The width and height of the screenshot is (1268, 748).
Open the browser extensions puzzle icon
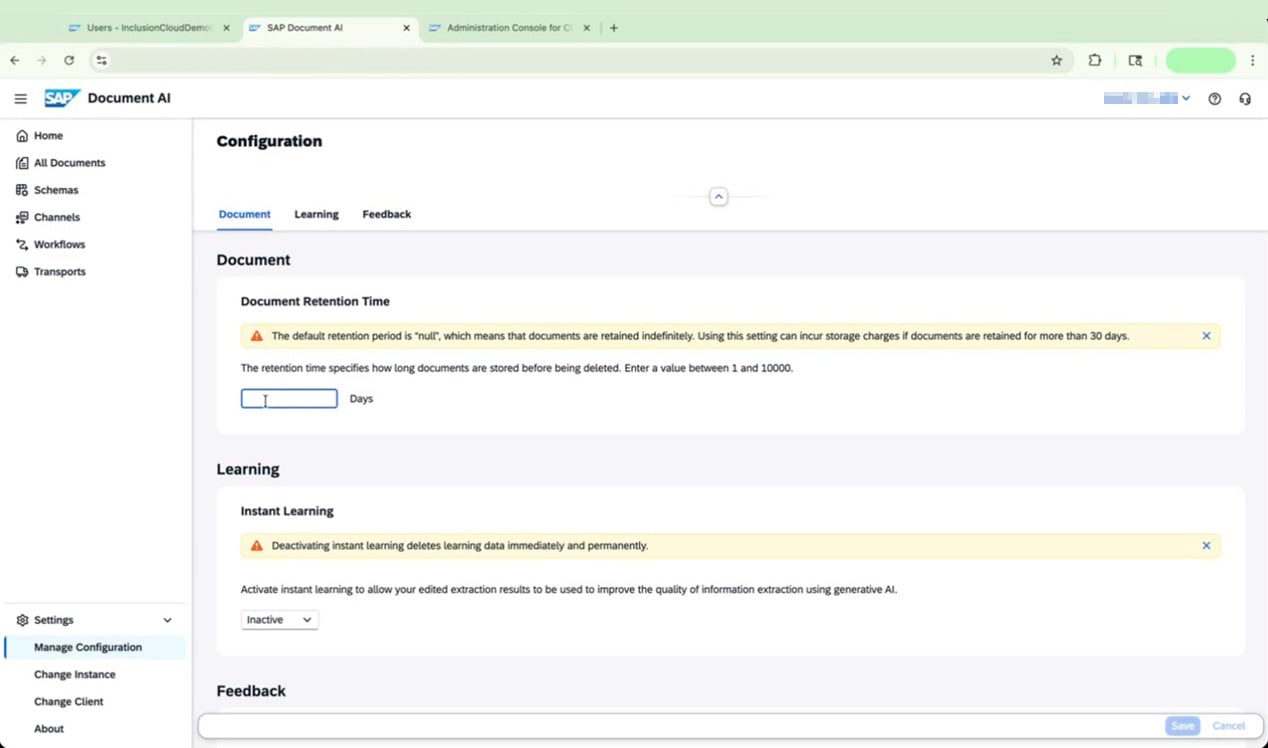(1094, 60)
